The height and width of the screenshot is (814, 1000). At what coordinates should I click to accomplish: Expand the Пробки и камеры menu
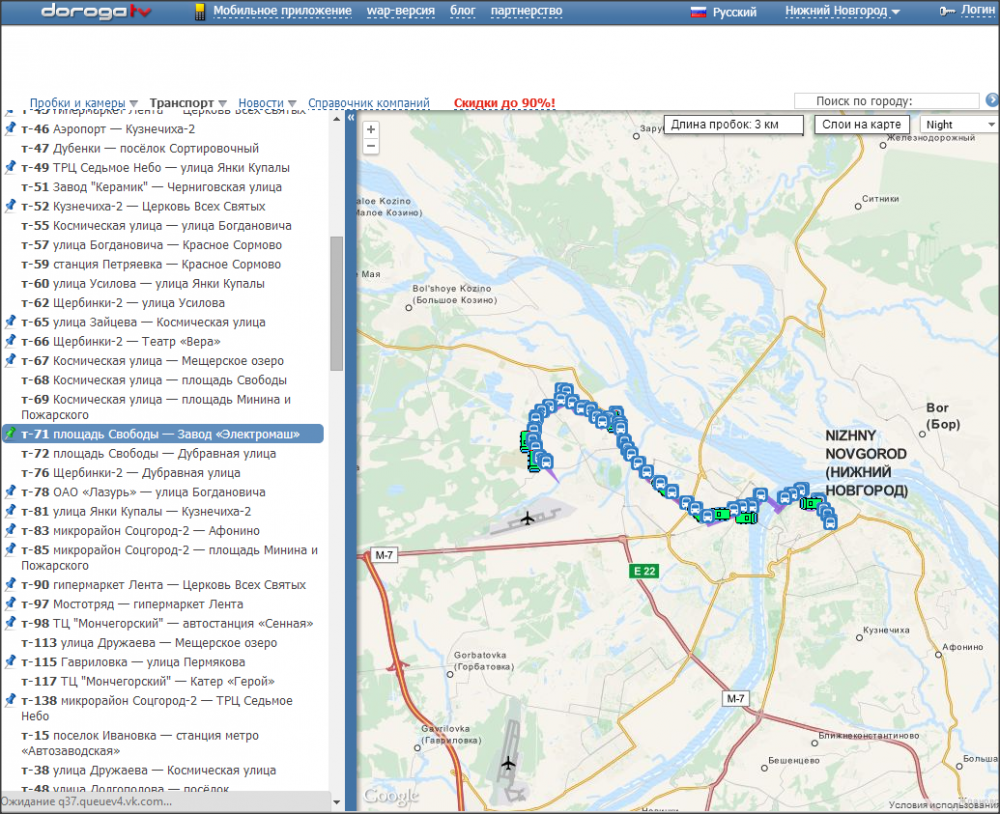pyautogui.click(x=84, y=103)
